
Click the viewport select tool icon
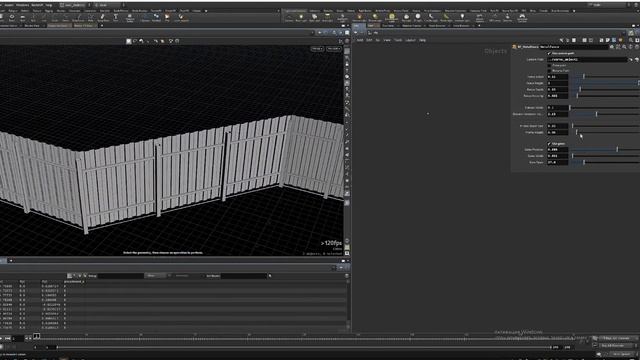coord(129,41)
